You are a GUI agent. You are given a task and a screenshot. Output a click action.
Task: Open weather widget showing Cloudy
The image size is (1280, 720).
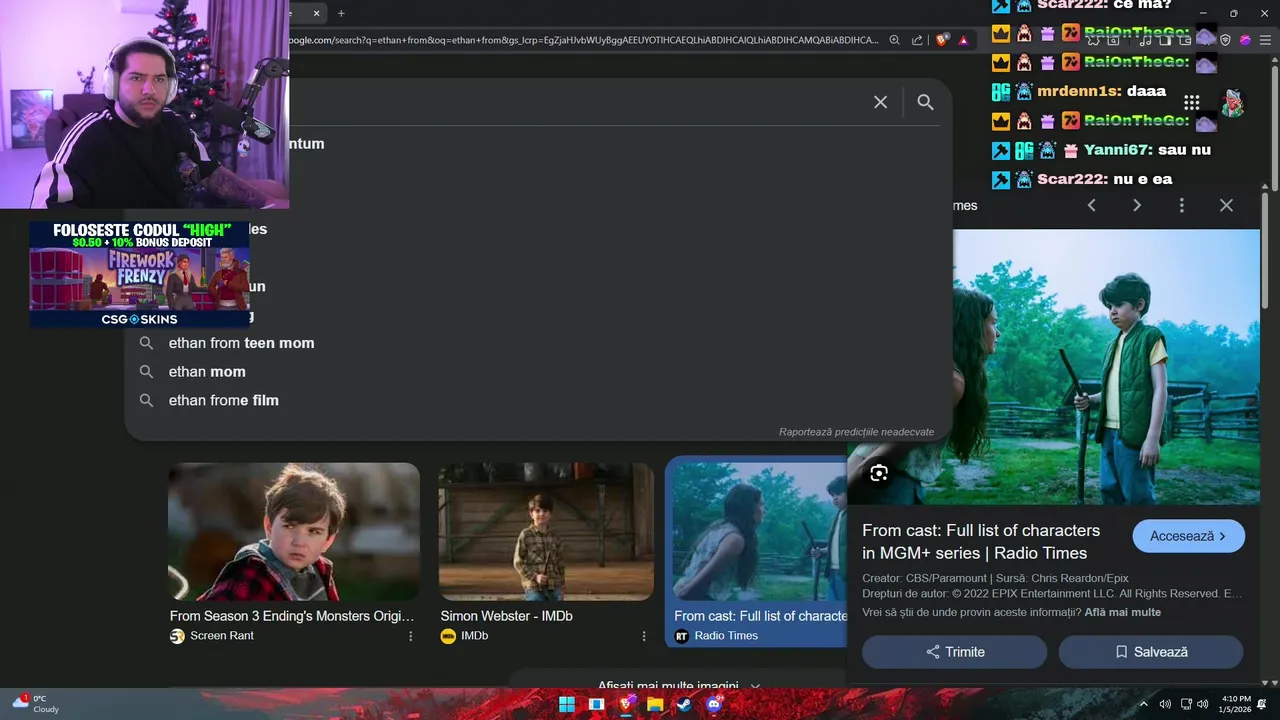pos(36,704)
